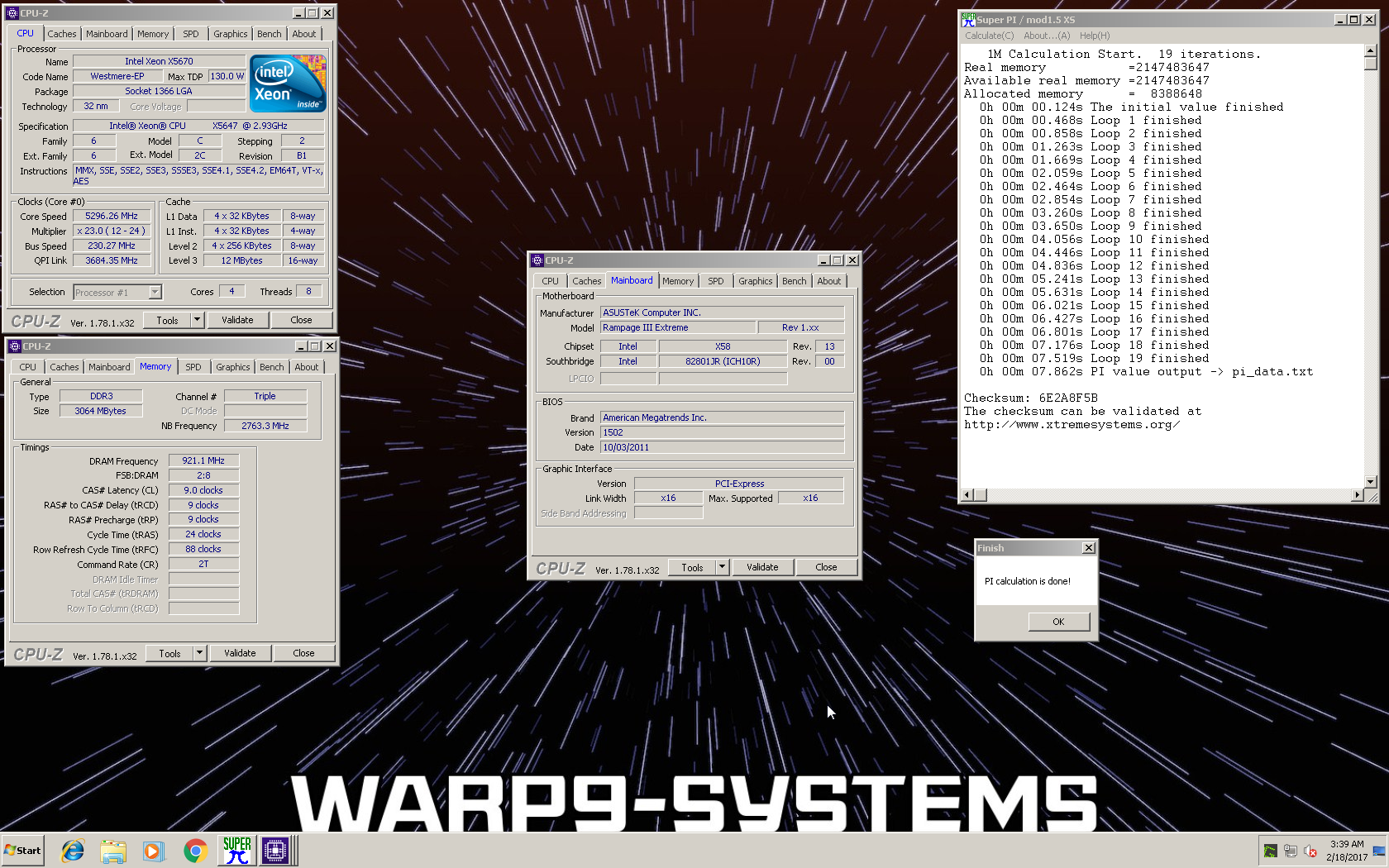Click Tools button in CPU tab window
The height and width of the screenshot is (868, 1389).
(x=168, y=320)
